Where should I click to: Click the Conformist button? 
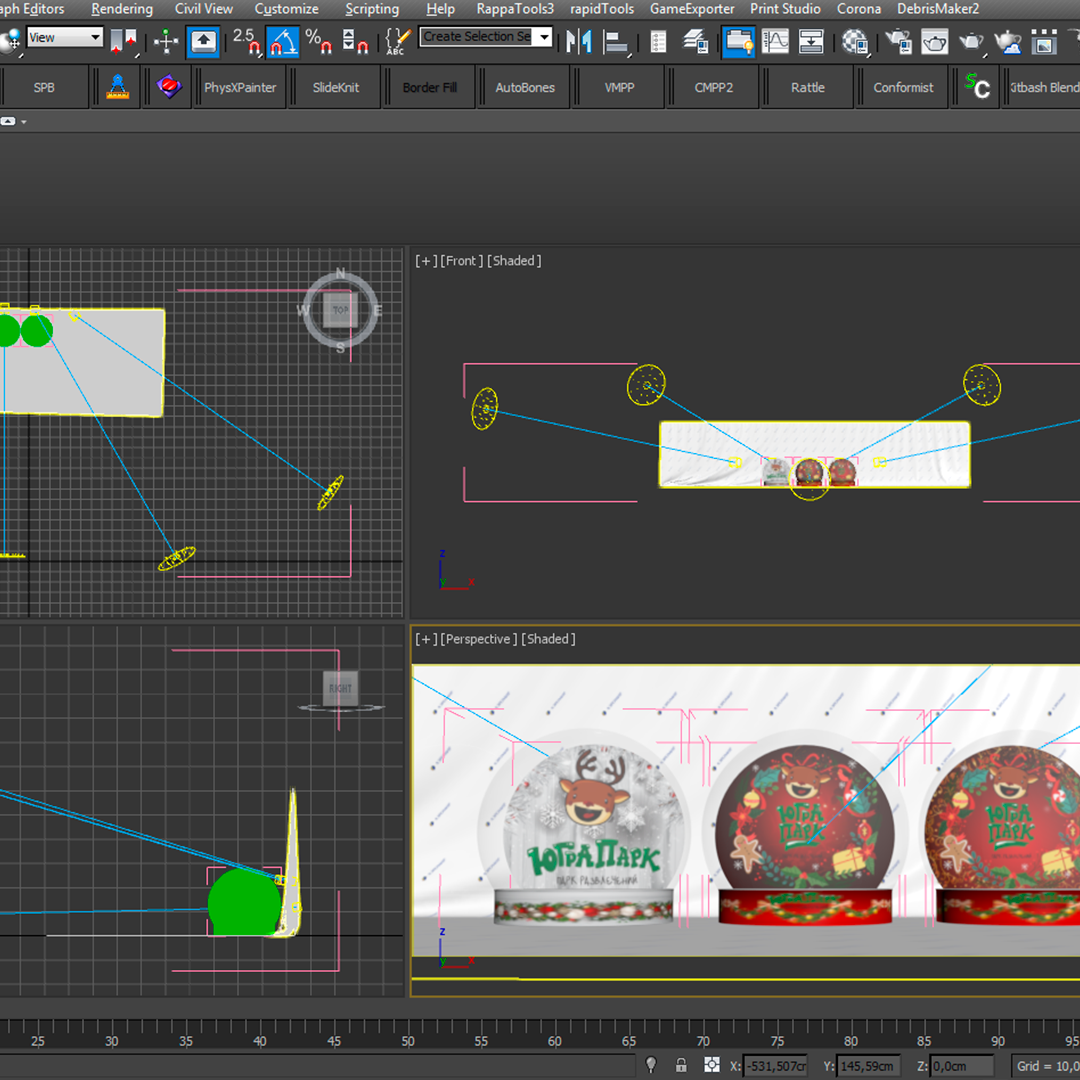[903, 87]
